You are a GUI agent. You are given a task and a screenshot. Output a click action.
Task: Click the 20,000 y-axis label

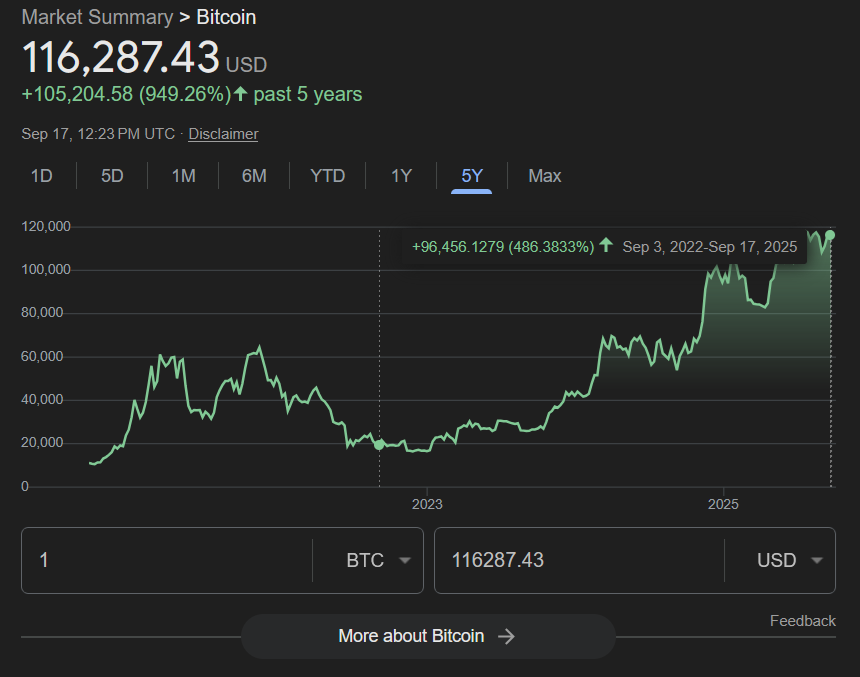tap(42, 443)
